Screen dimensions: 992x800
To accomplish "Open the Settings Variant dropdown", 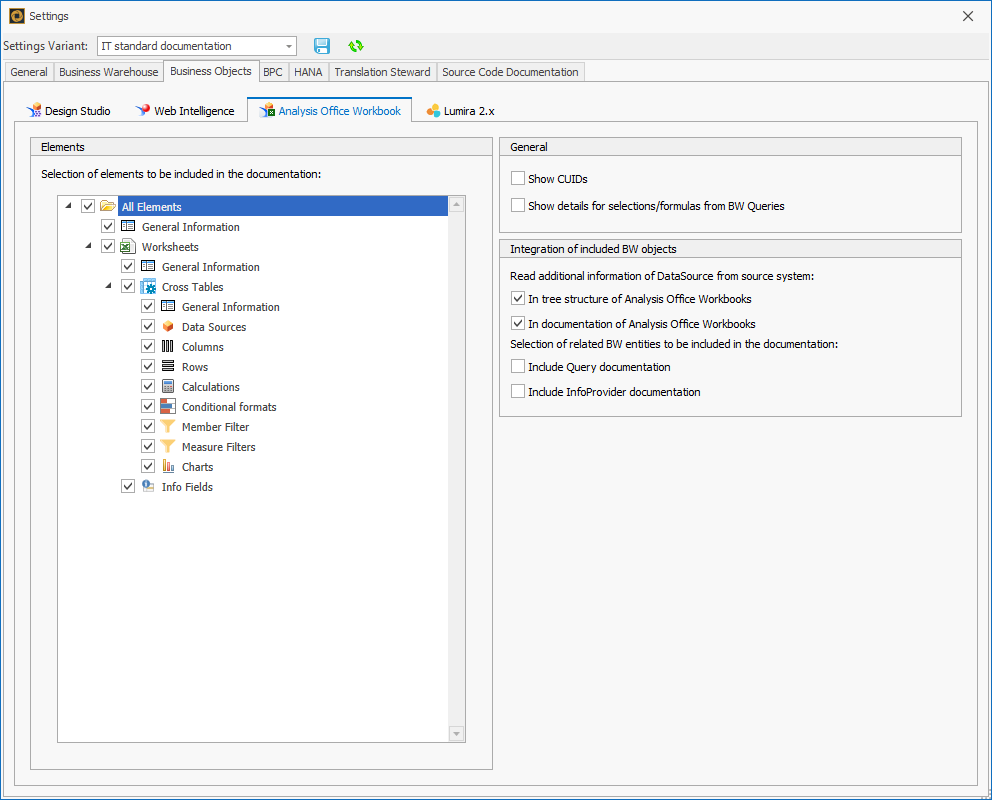I will point(289,45).
